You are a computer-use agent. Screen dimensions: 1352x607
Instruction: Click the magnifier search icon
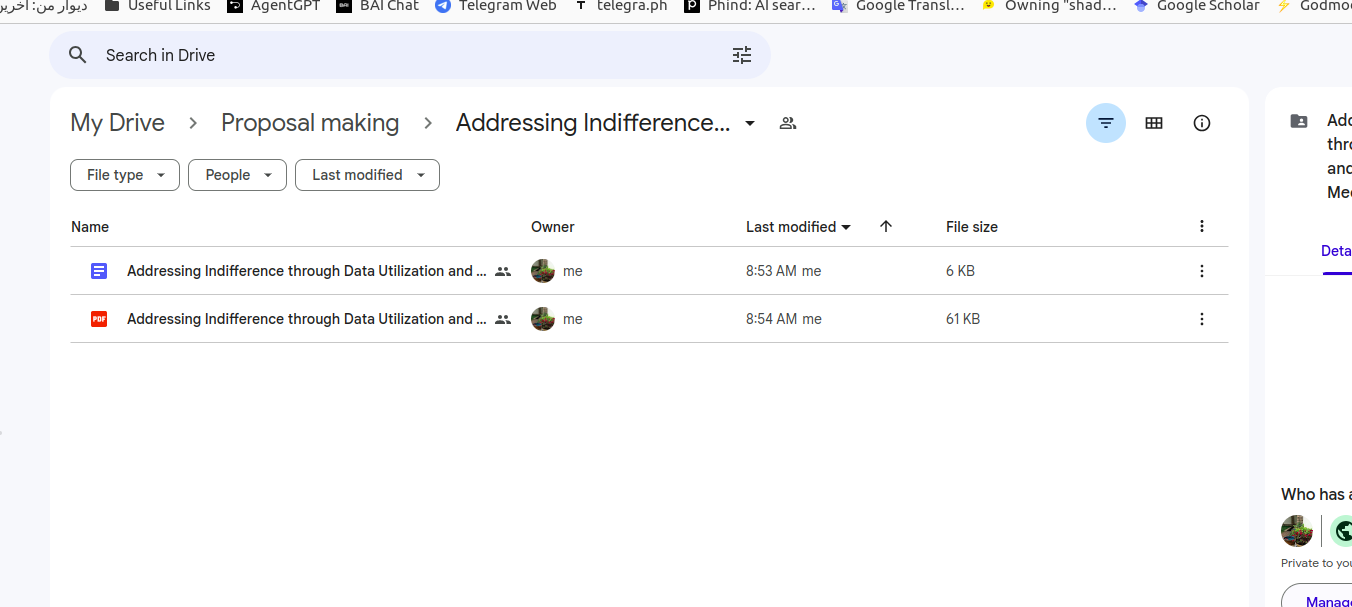coord(78,55)
